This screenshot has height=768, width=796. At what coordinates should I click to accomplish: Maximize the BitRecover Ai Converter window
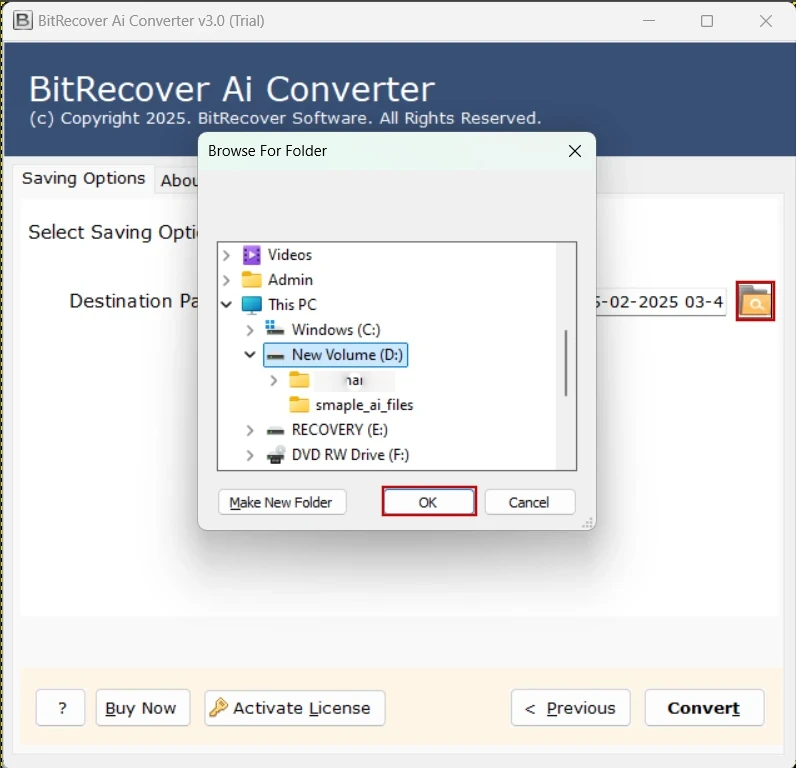[707, 21]
